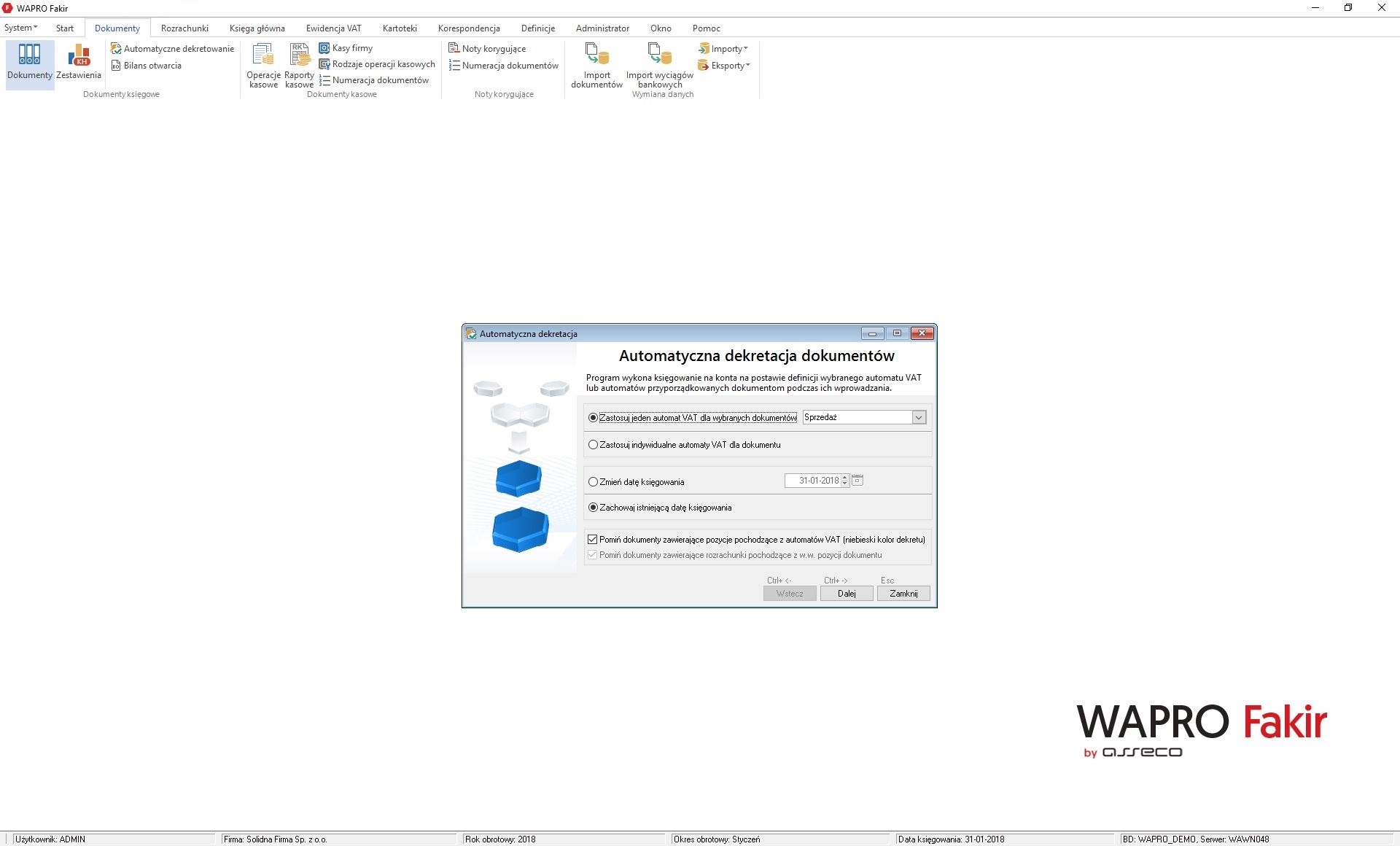Select the Dokumenty ribbon tab

pos(117,28)
